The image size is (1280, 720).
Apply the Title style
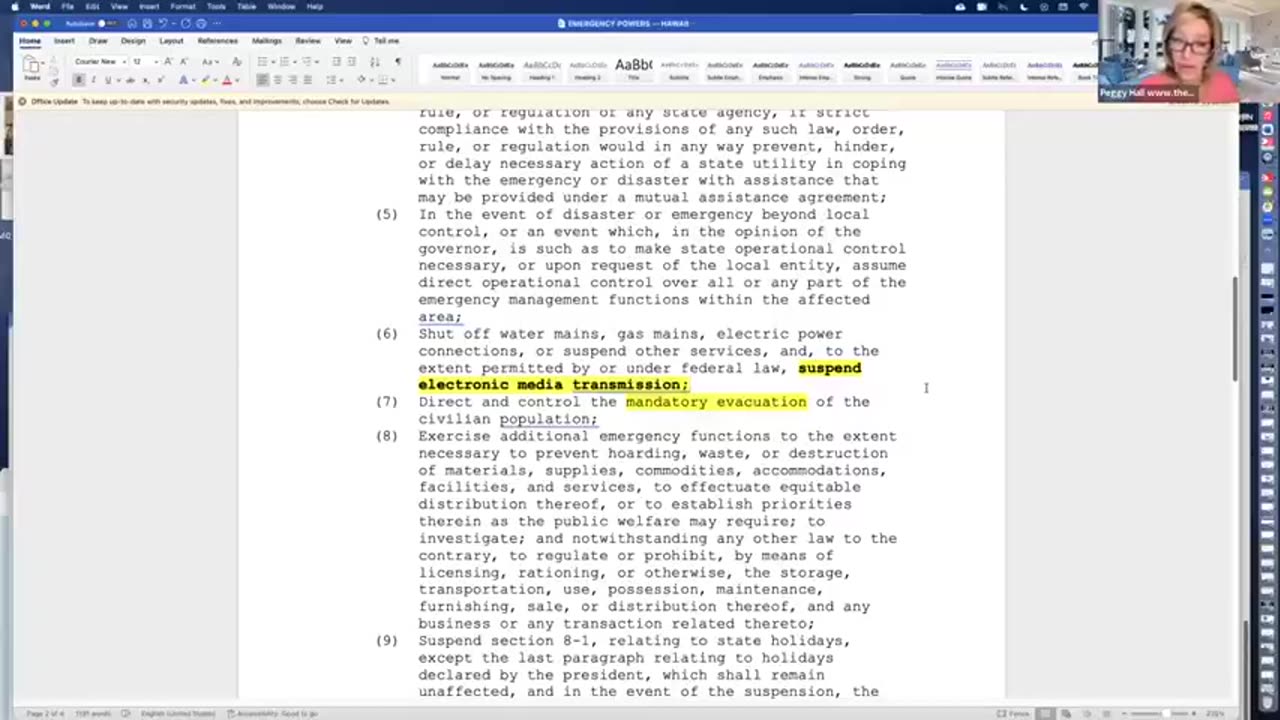pyautogui.click(x=633, y=68)
